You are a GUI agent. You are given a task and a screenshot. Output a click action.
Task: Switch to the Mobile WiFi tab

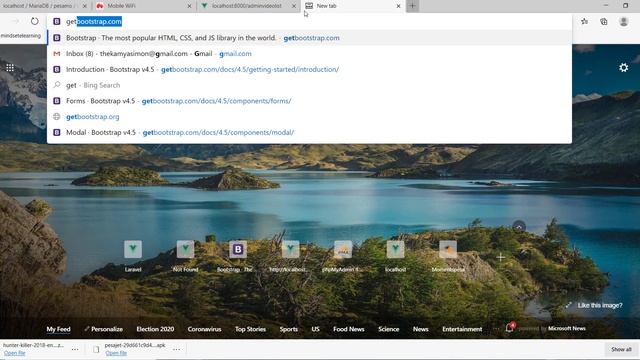click(144, 6)
